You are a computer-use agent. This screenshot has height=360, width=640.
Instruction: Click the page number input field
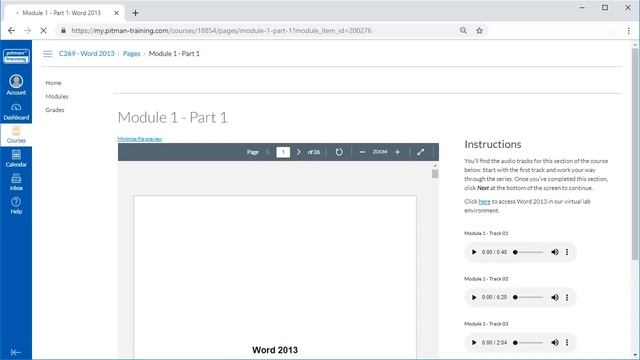click(x=283, y=152)
